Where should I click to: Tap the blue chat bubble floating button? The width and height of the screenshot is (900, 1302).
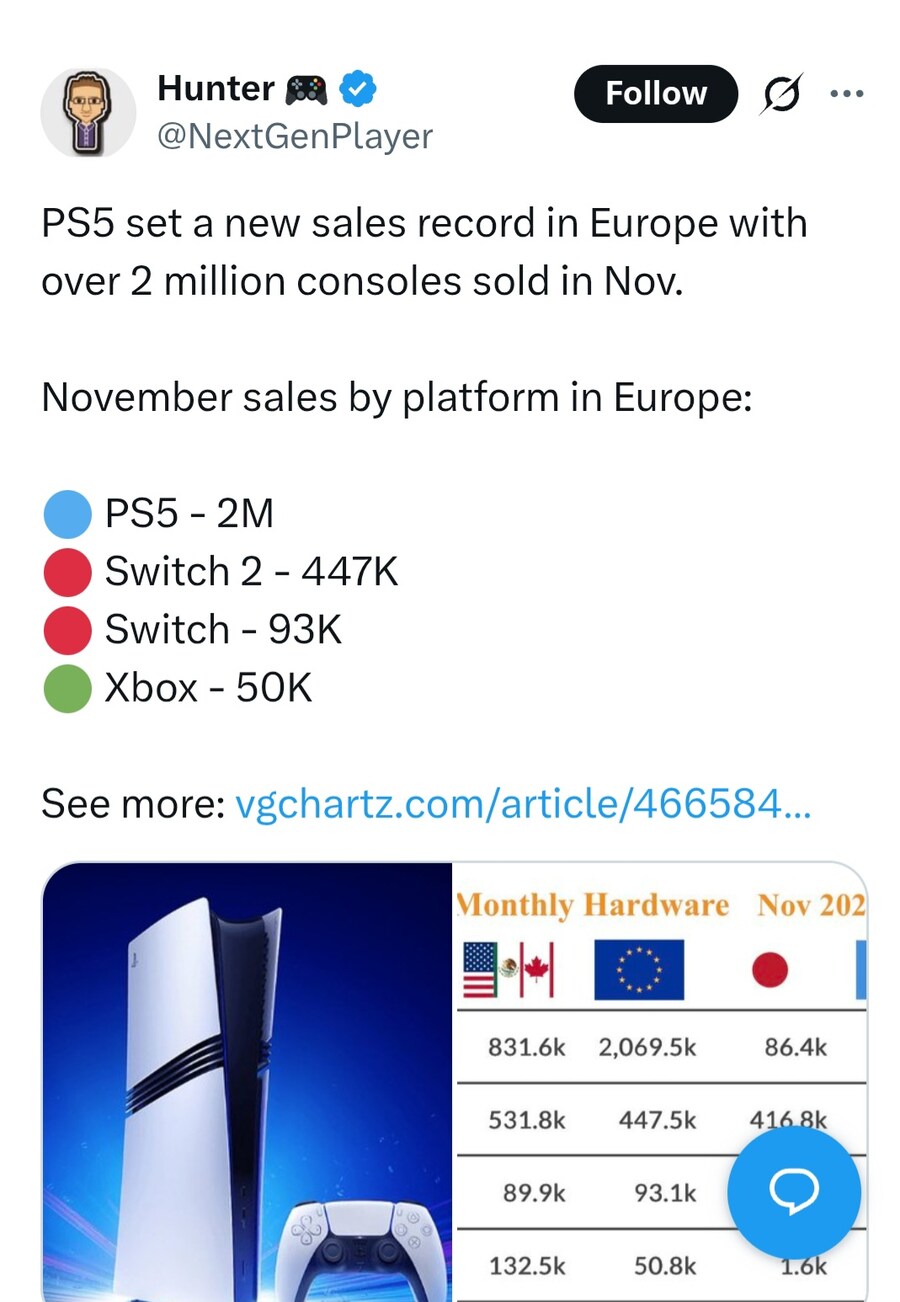(x=794, y=1191)
